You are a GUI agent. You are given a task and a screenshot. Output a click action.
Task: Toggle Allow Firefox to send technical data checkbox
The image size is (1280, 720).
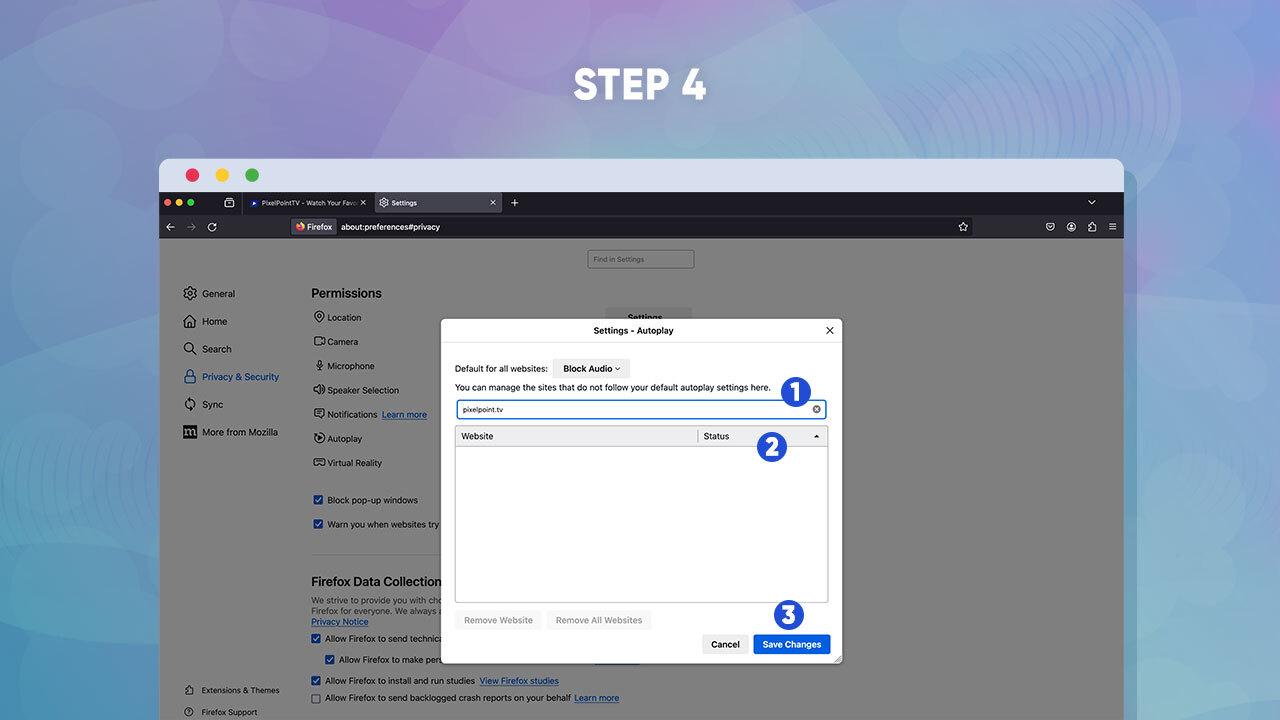316,638
